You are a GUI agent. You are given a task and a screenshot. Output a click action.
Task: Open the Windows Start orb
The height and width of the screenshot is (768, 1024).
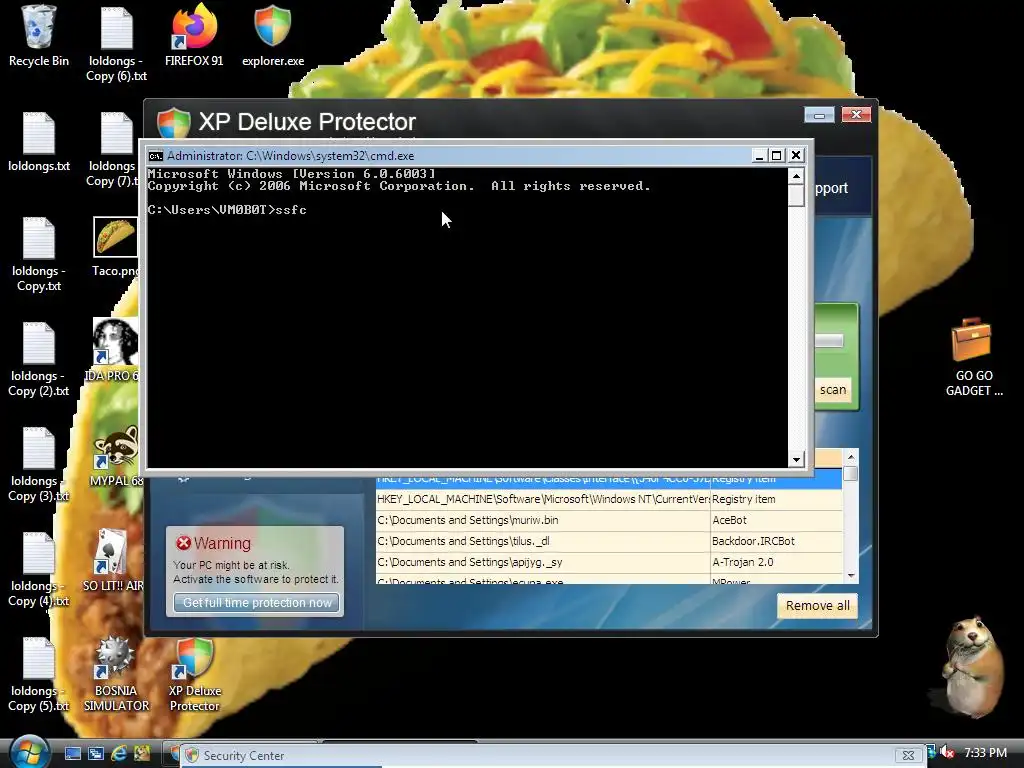click(x=29, y=752)
